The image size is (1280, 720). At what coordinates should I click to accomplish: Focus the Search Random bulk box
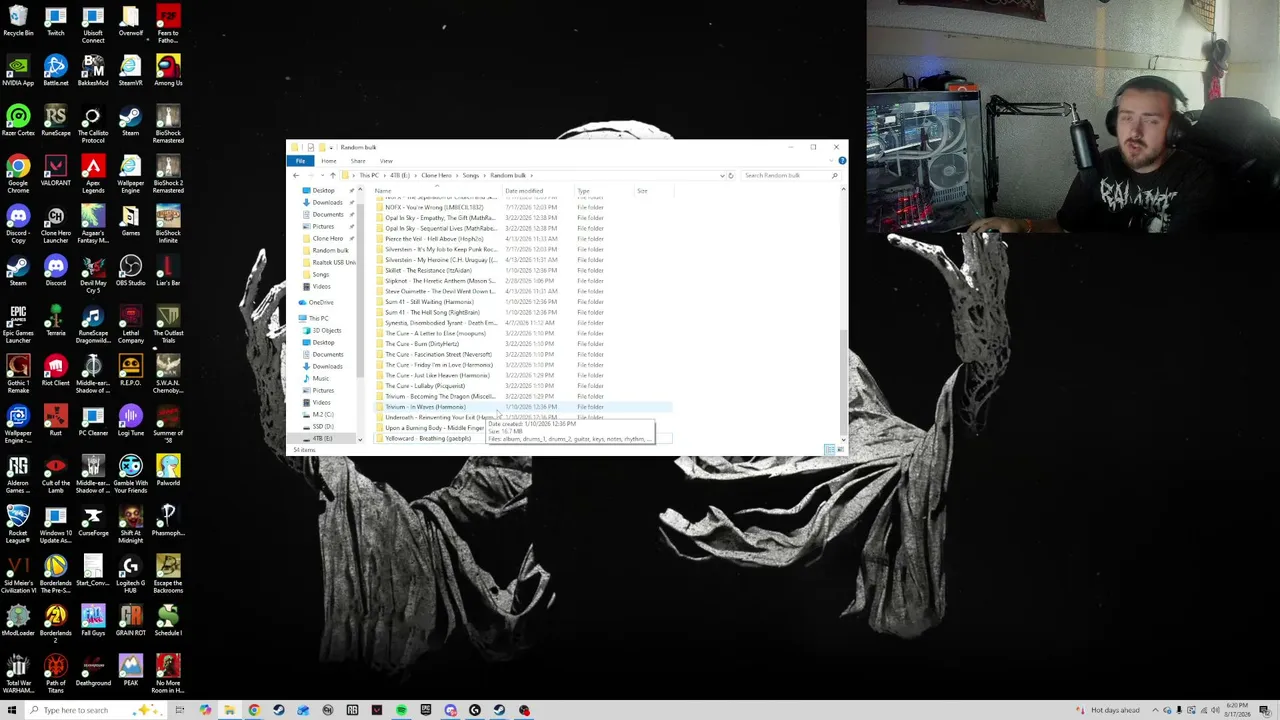(790, 175)
